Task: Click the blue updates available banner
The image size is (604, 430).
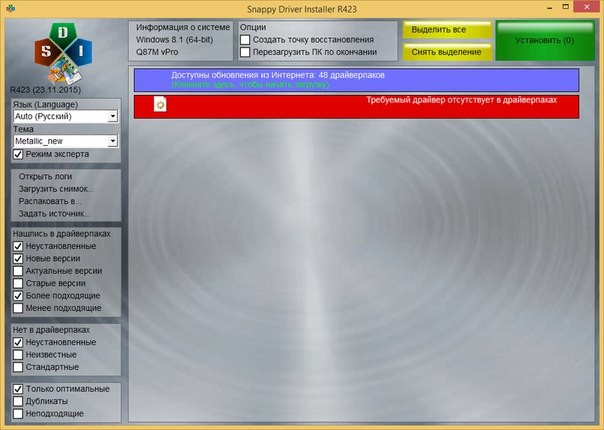Action: pyautogui.click(x=356, y=80)
